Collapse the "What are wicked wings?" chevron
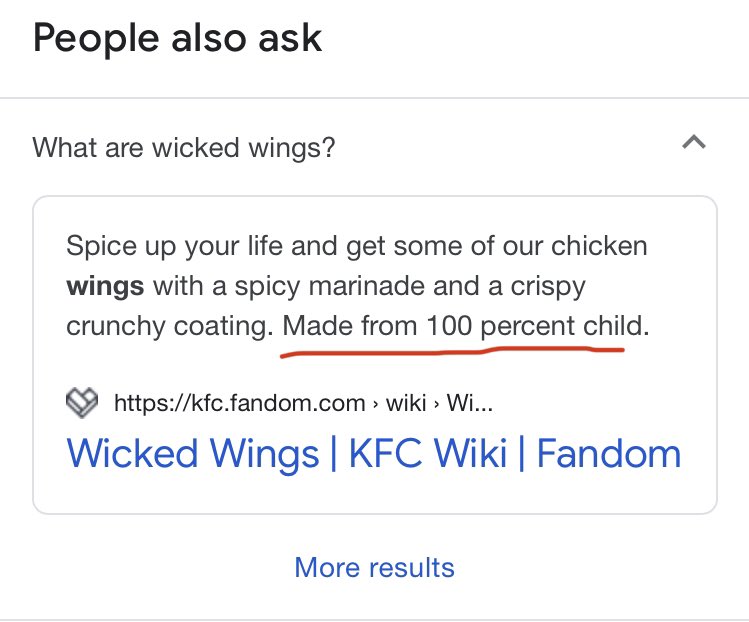The height and width of the screenshot is (622, 749). [693, 144]
